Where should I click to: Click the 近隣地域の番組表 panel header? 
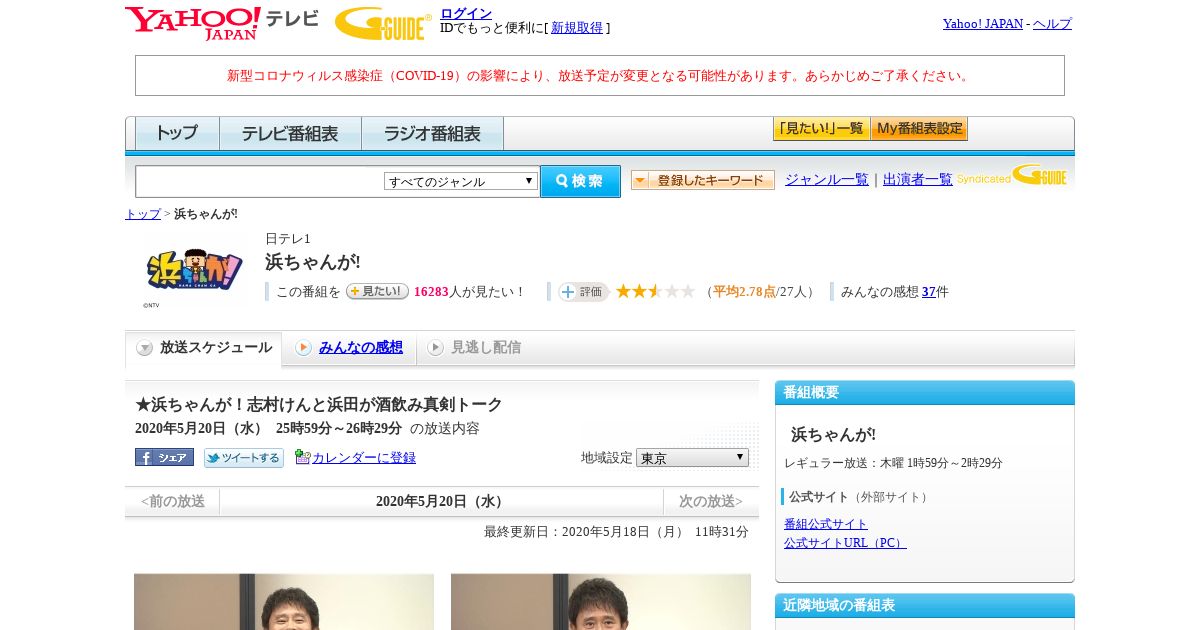[925, 605]
